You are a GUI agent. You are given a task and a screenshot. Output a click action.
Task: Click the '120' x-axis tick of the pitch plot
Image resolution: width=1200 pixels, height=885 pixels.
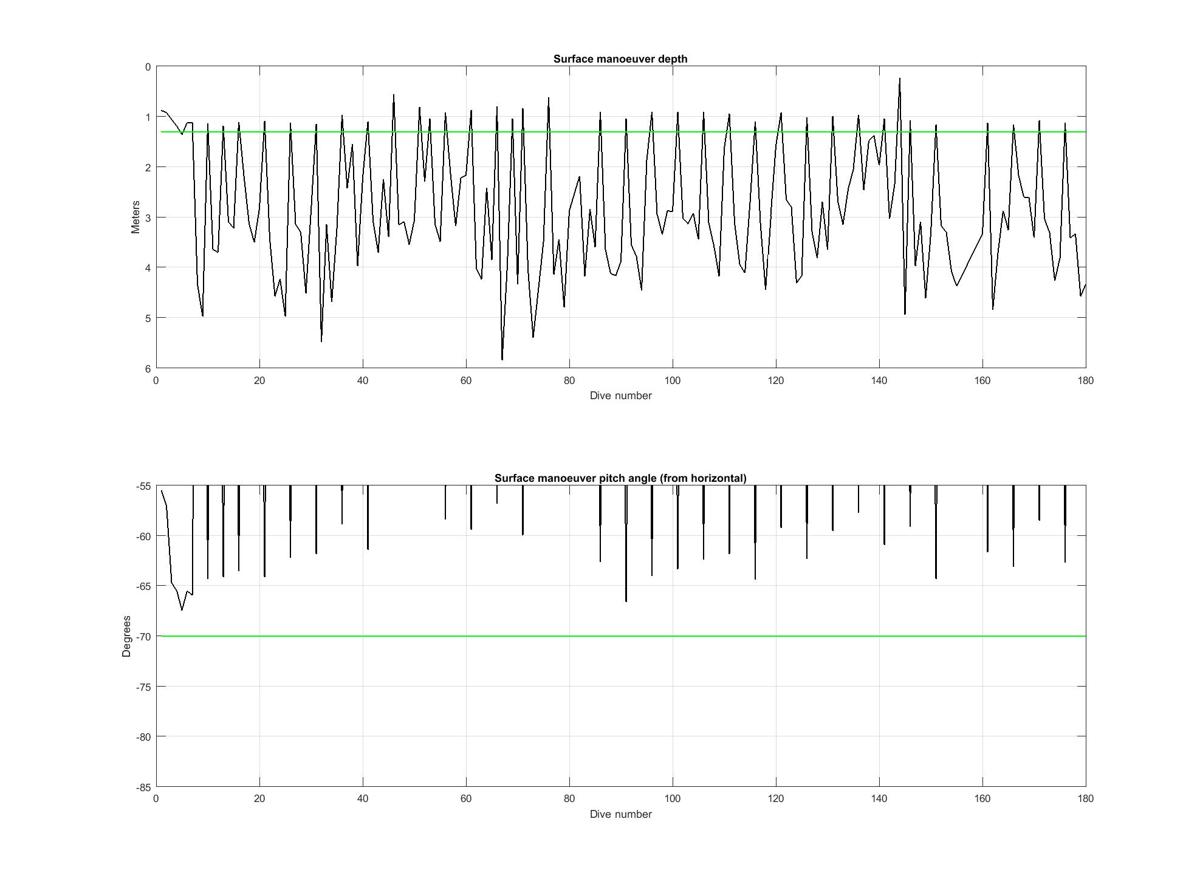coord(776,799)
